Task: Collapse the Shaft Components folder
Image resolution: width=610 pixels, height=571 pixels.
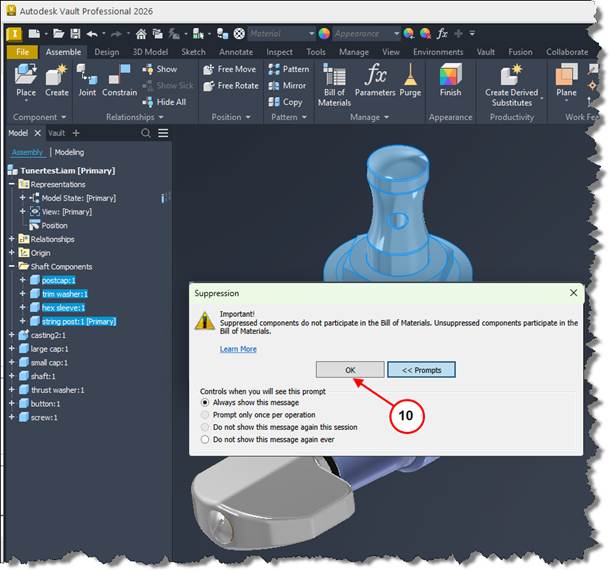Action: click(x=11, y=266)
